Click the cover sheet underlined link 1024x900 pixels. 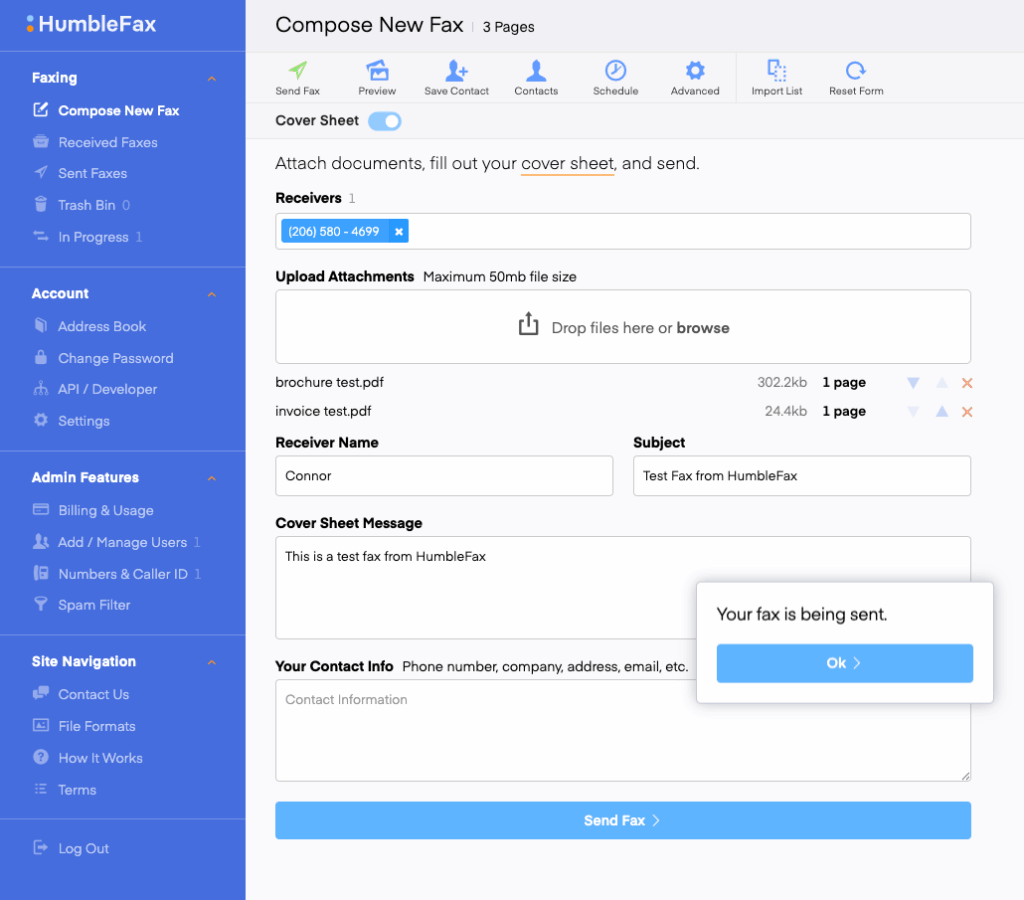567,164
